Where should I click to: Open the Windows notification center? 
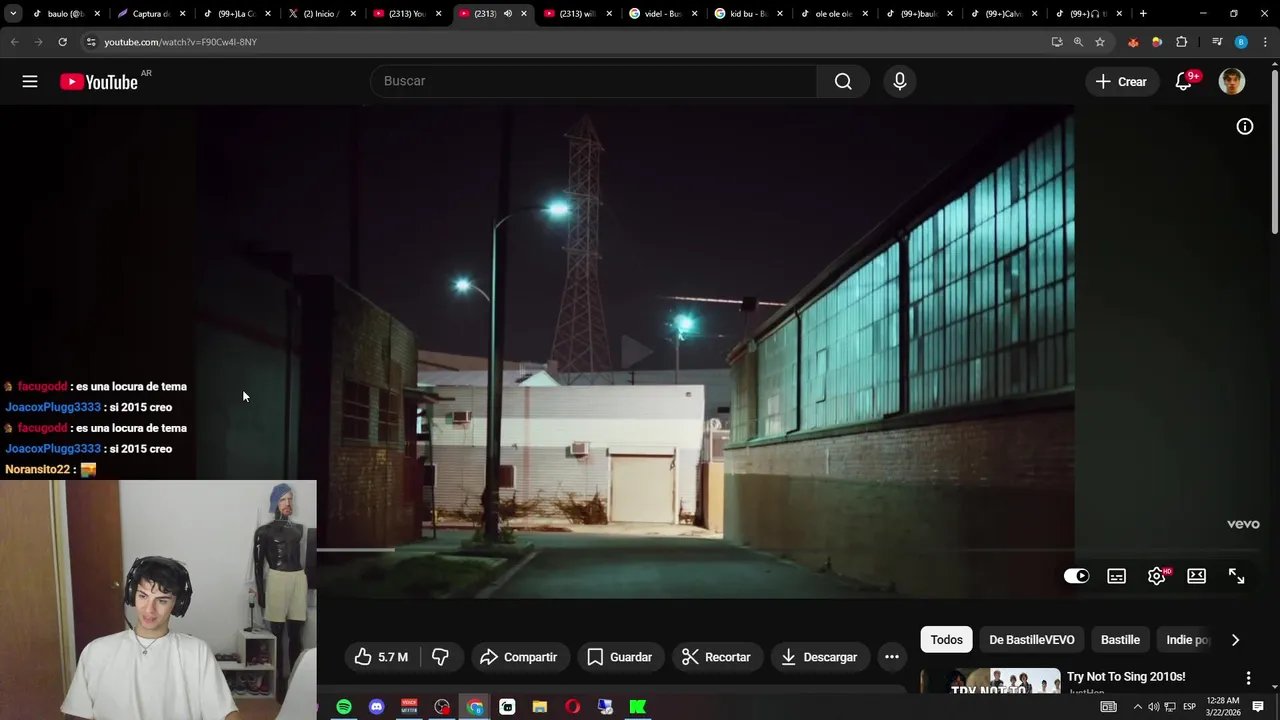1258,707
